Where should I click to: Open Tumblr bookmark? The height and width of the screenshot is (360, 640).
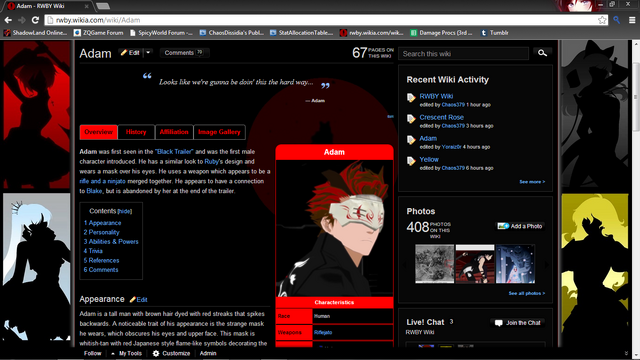click(x=494, y=33)
